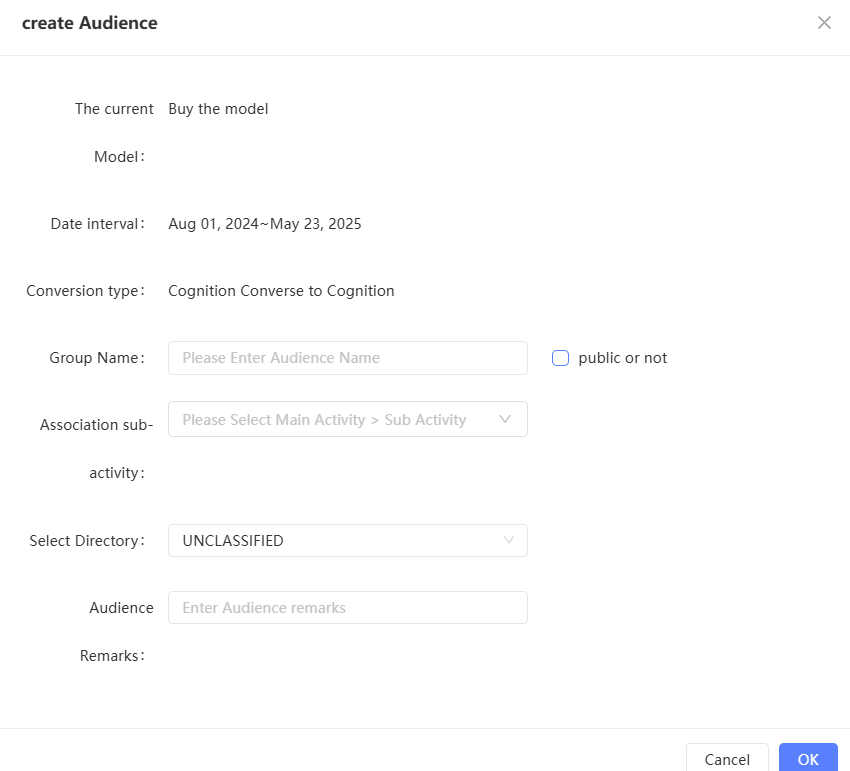Click the date range Aug 01, 2024~May 23, 2025

click(265, 224)
